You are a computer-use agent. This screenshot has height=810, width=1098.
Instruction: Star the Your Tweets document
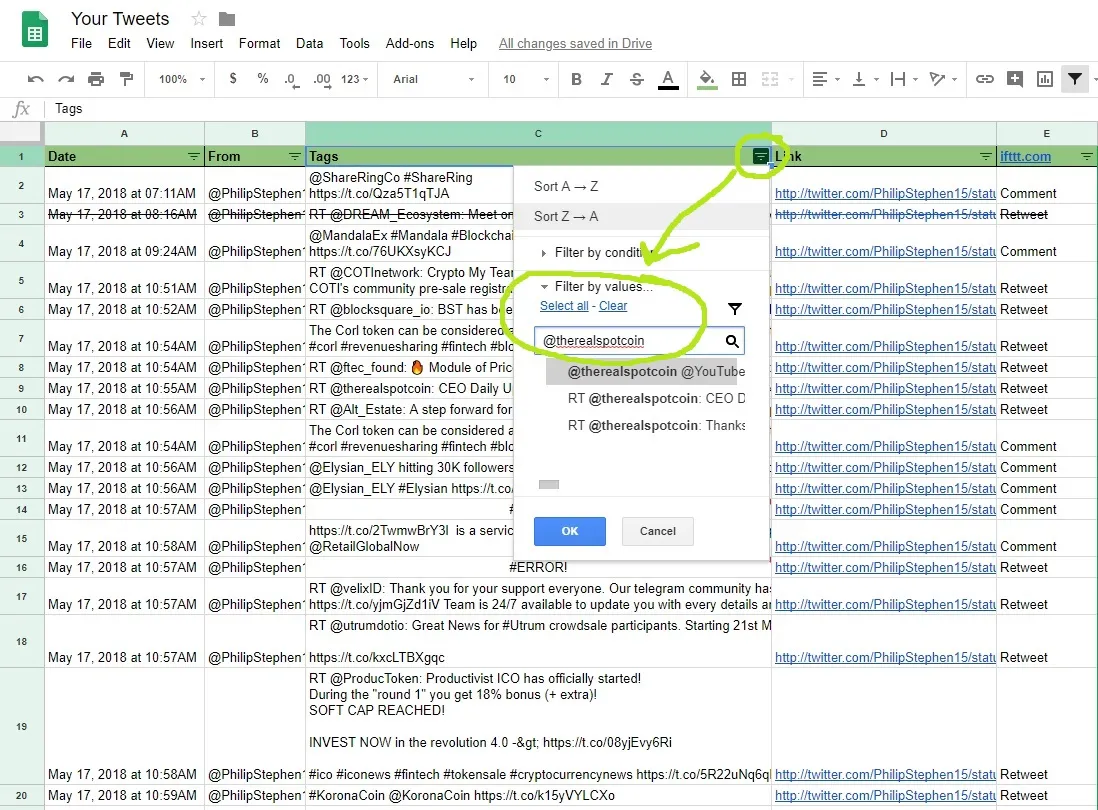[199, 19]
